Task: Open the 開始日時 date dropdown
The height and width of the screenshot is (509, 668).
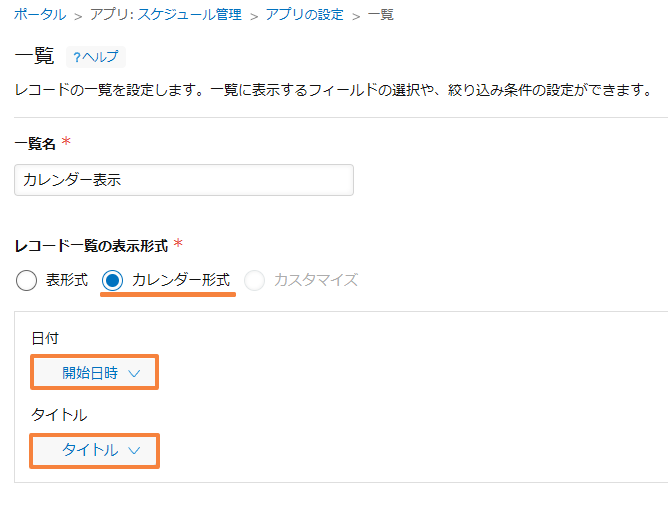Action: point(95,373)
